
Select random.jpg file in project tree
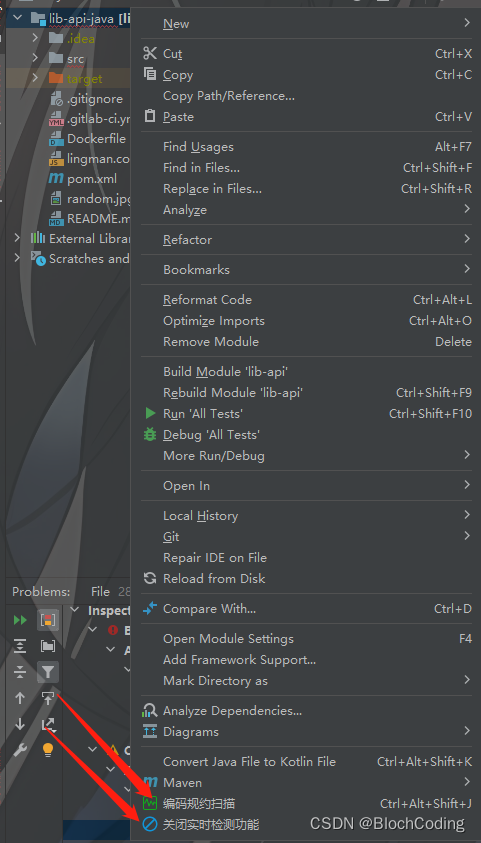click(99, 199)
